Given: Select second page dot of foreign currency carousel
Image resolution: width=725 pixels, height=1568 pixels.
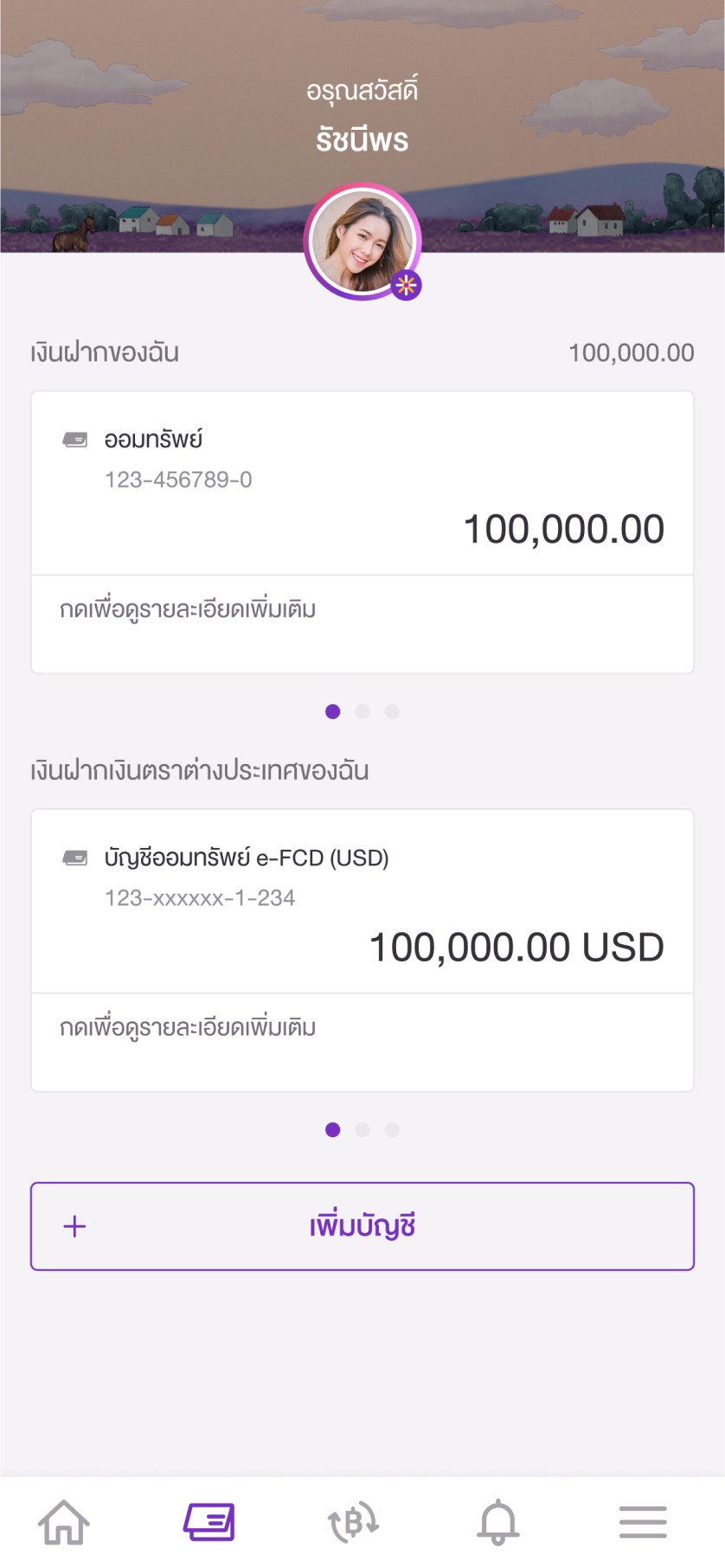Looking at the screenshot, I should coord(362,1129).
